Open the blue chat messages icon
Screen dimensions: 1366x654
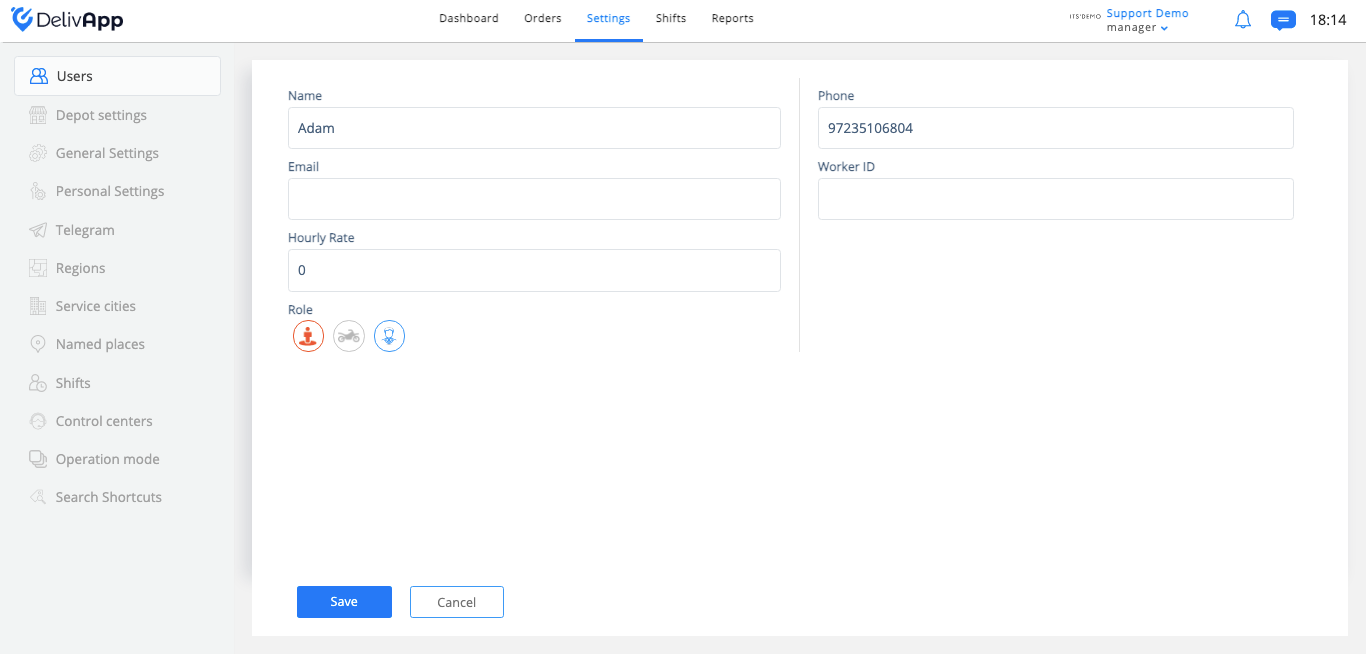[1283, 19]
